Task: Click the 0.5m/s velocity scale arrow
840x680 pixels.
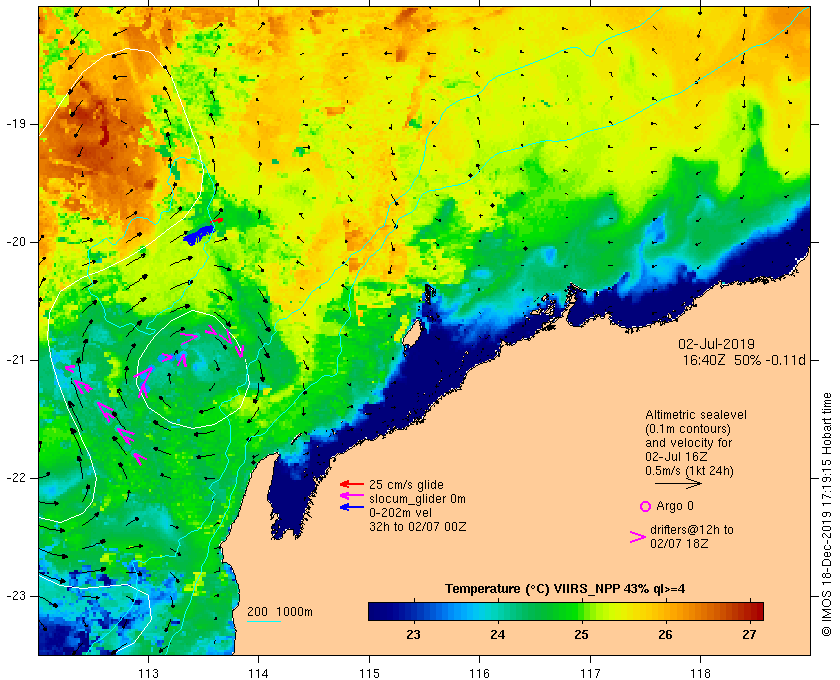Action: tap(678, 483)
